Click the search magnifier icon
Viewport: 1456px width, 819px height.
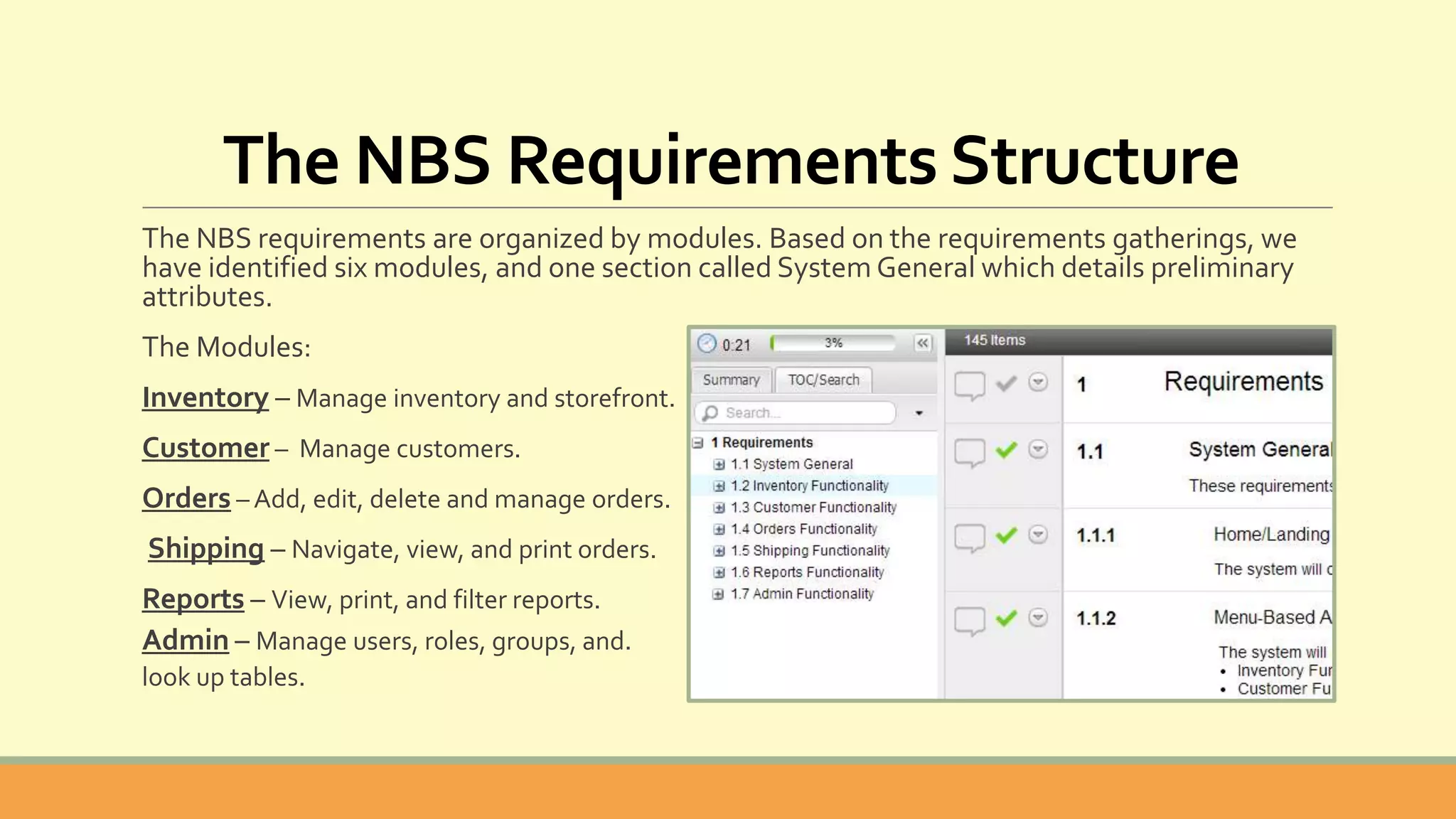[x=710, y=413]
